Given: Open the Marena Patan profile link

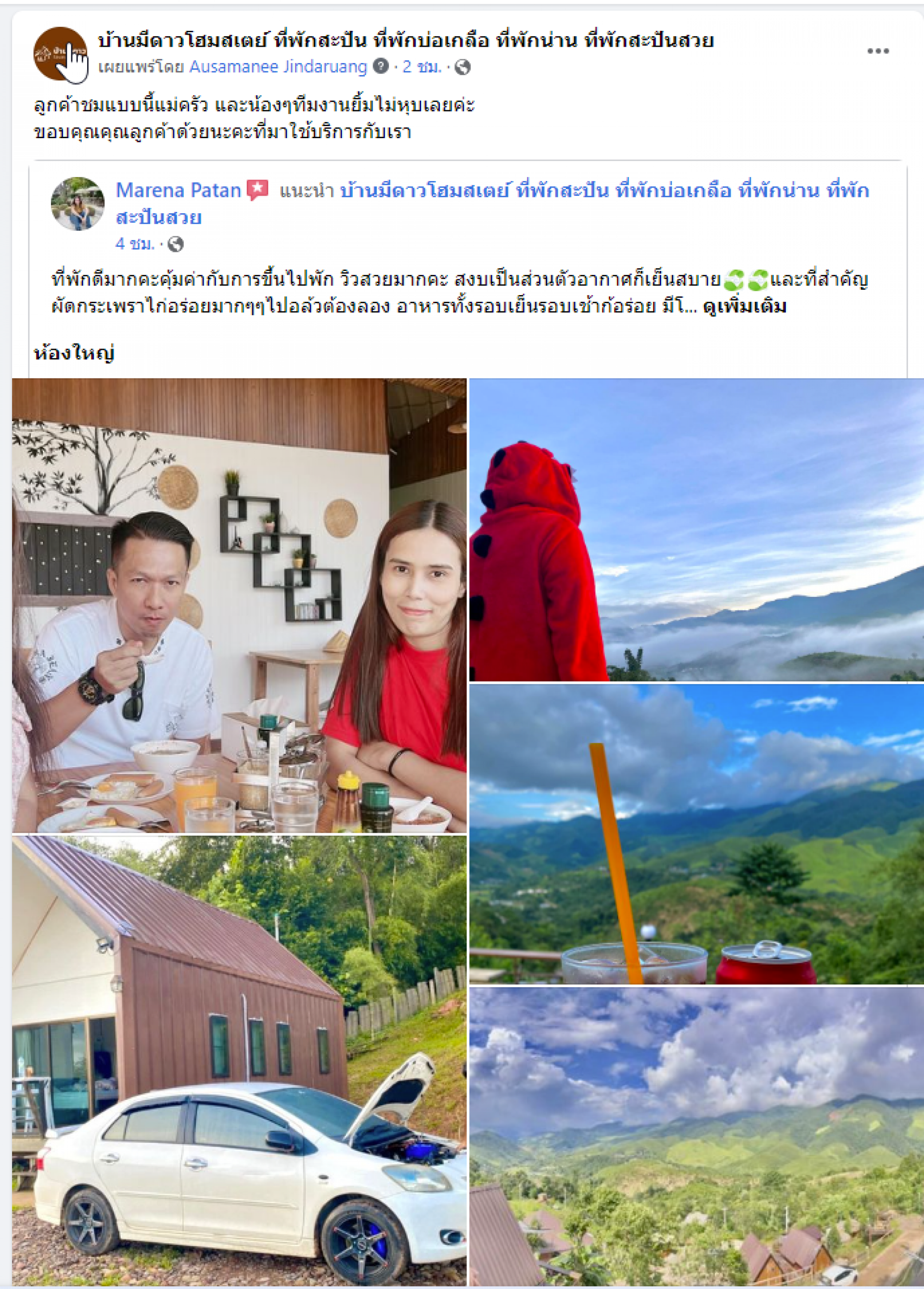Looking at the screenshot, I should [179, 190].
